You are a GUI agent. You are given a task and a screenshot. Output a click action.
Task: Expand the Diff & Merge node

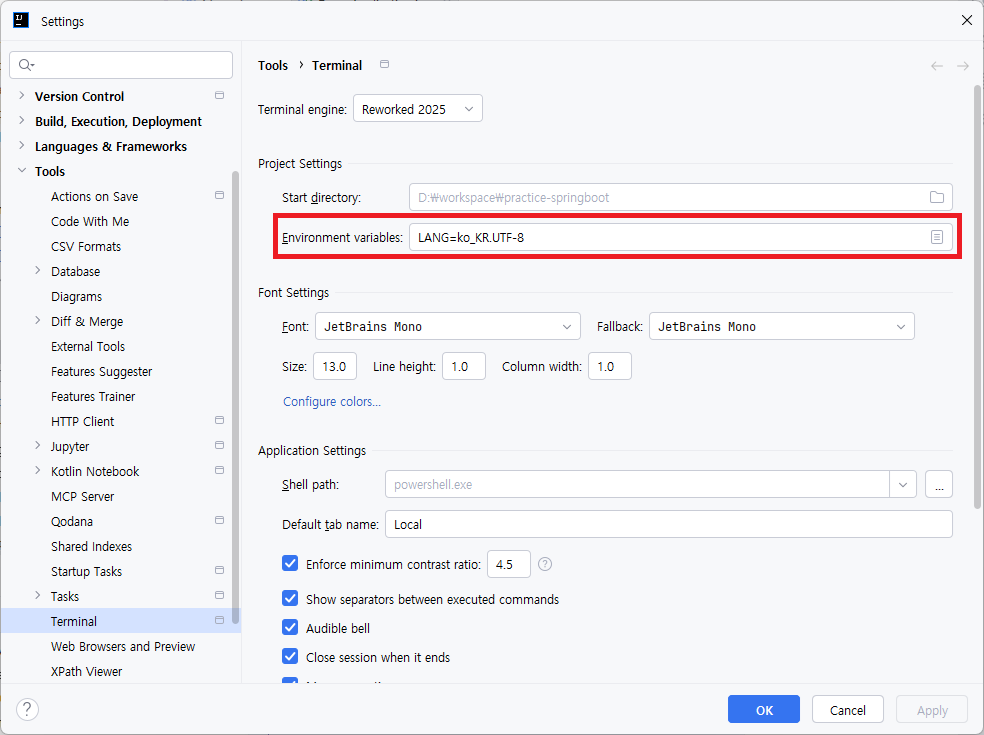pyautogui.click(x=38, y=321)
